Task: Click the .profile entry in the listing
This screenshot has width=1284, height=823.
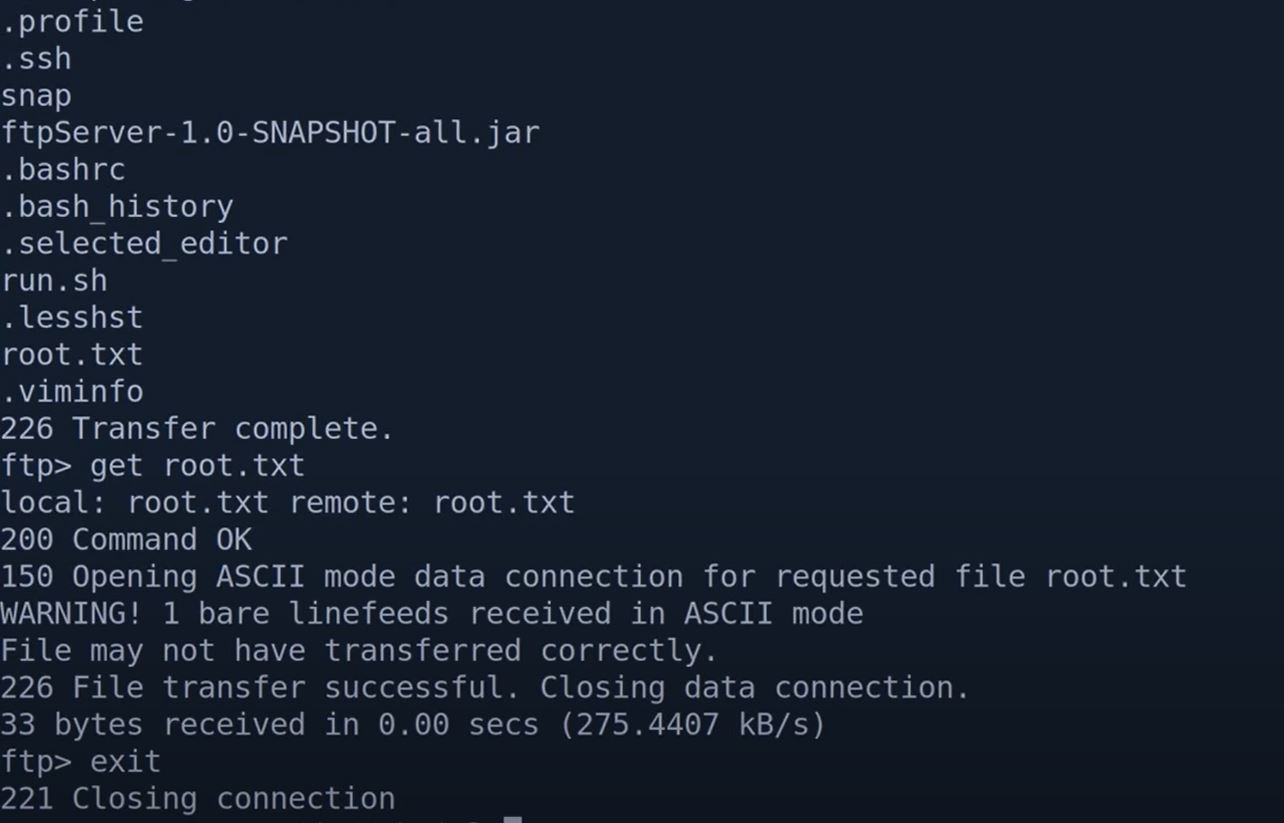Action: point(72,22)
